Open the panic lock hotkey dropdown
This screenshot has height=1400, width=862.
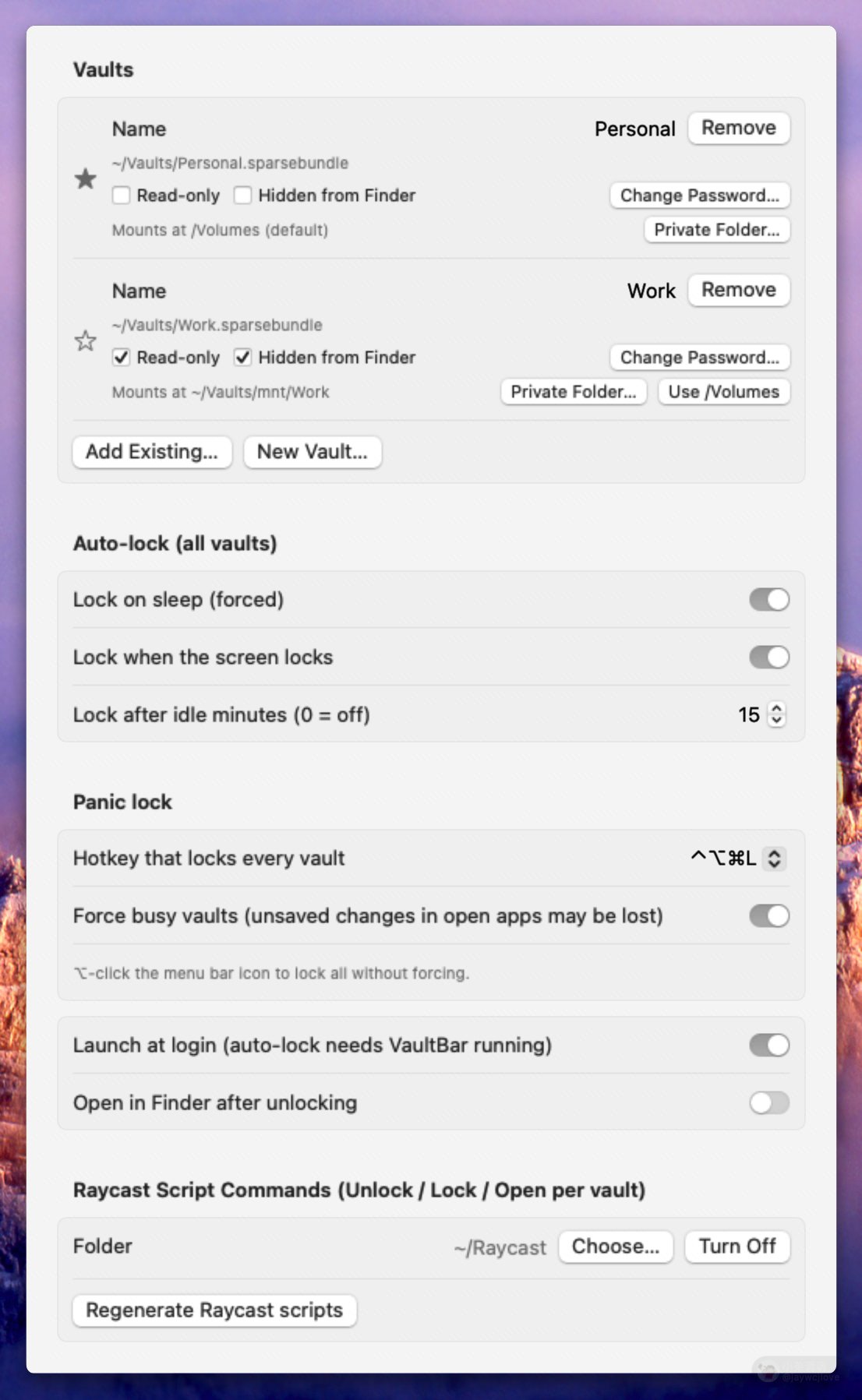774,859
